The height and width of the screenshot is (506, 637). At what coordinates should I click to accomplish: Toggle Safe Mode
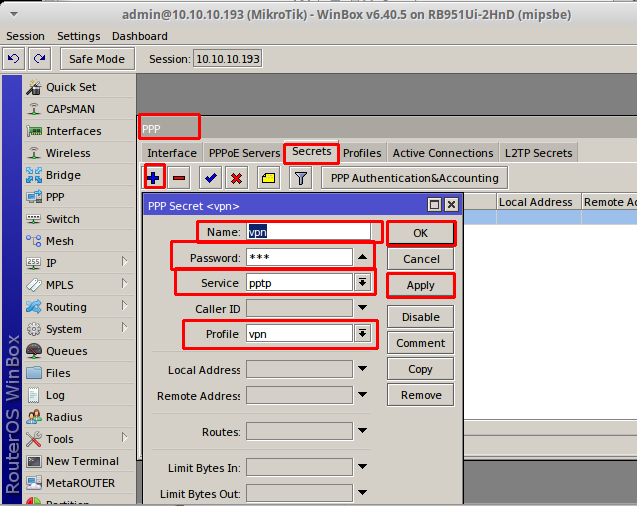click(x=97, y=59)
